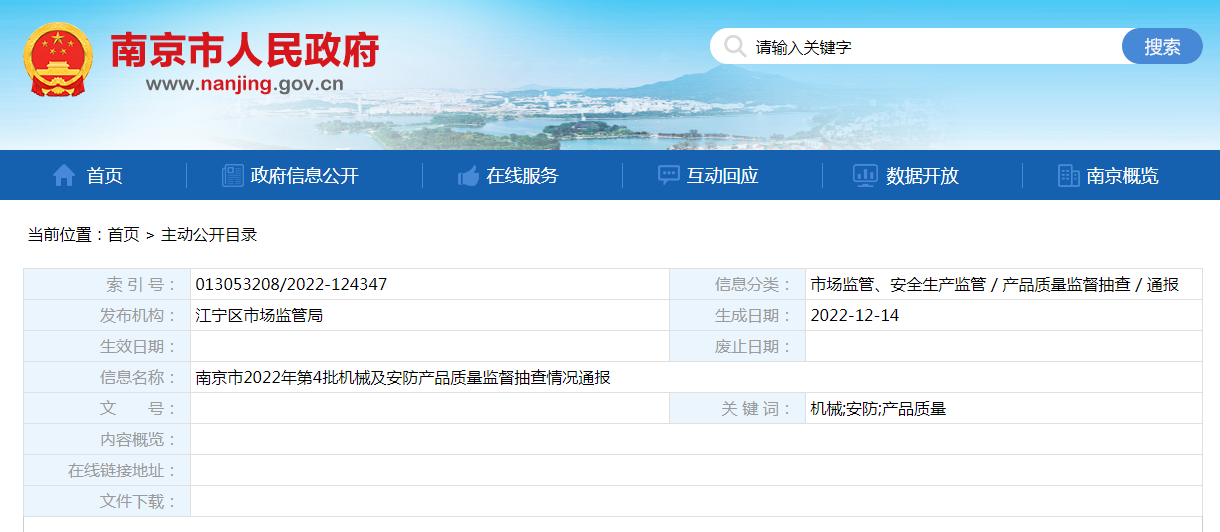Click the national emblem logo
Screen dimensions: 1220x532
click(x=56, y=60)
